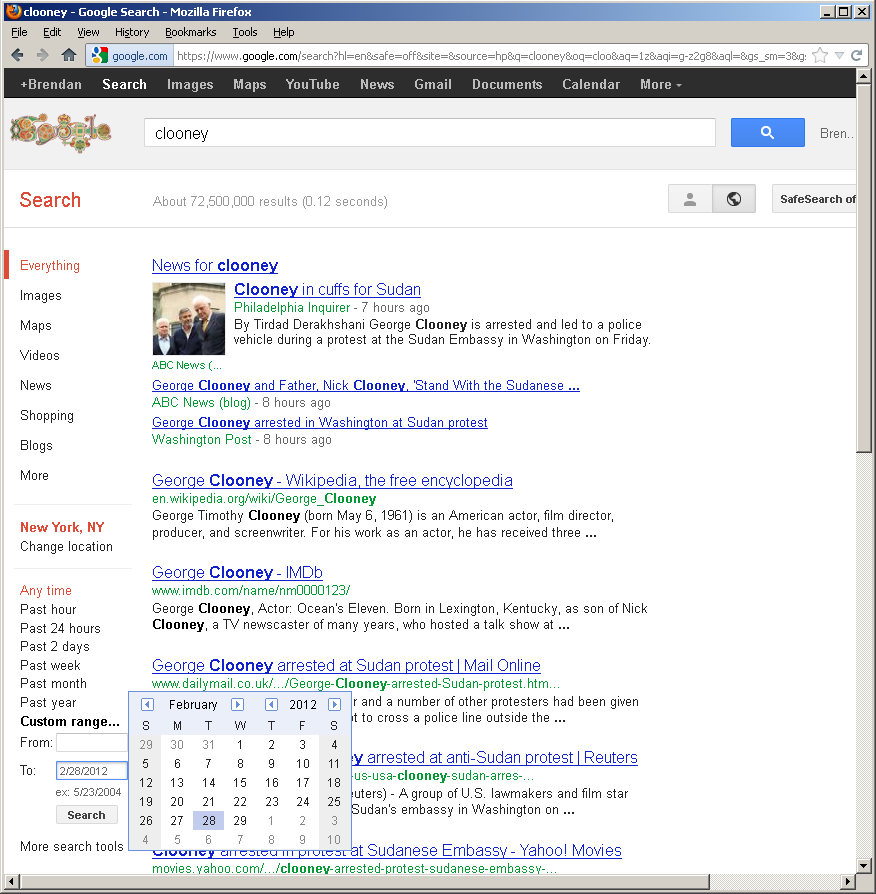876x894 pixels.
Task: Pick the highlighted date 28 in the calendar
Action: click(209, 820)
